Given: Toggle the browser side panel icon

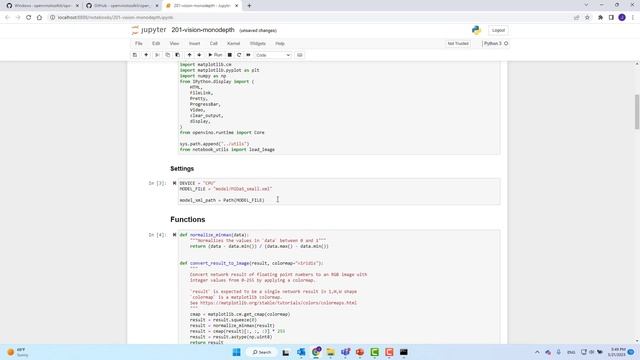Looking at the screenshot, I should [611, 18].
